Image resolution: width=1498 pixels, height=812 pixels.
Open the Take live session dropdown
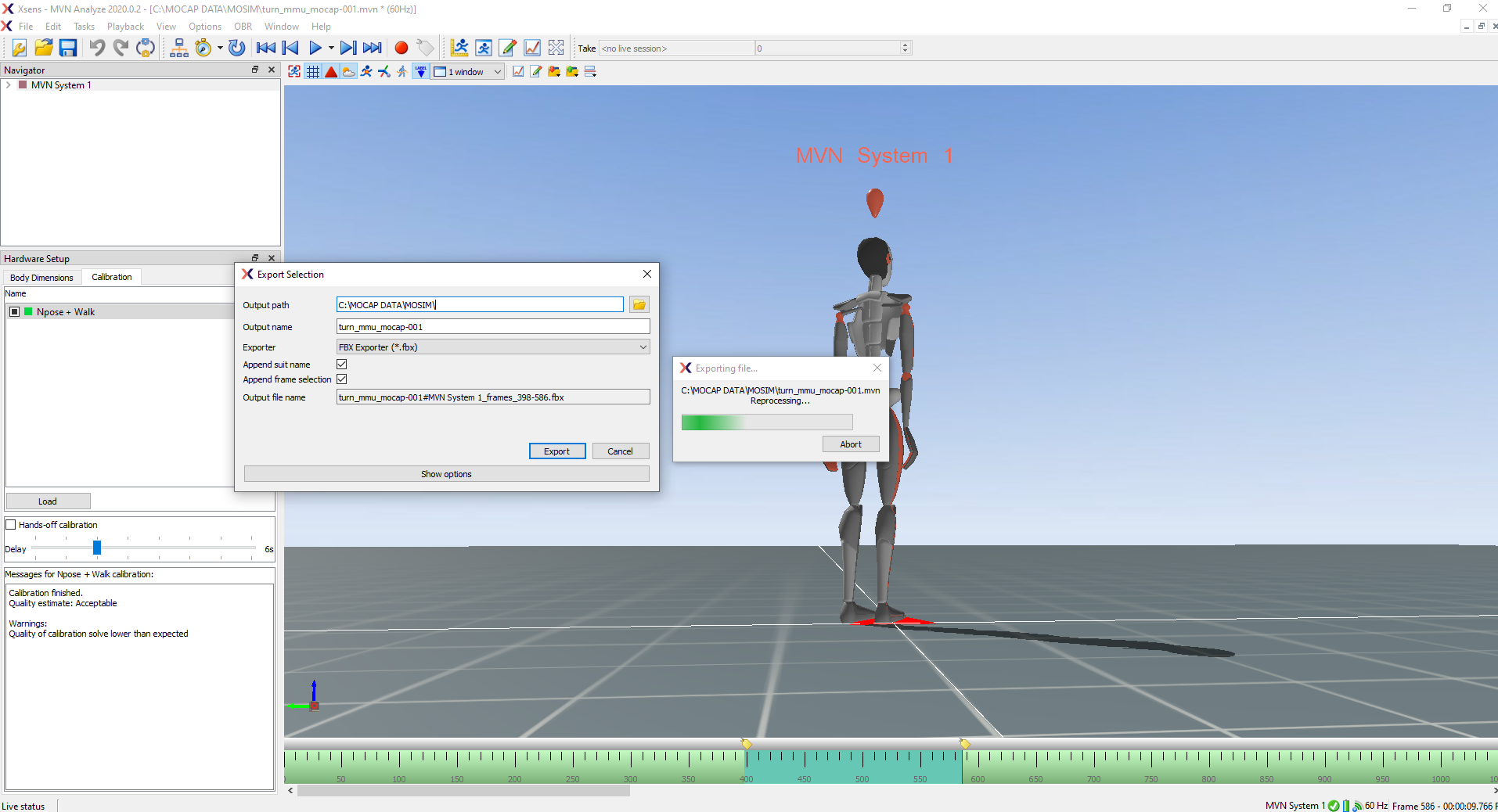pyautogui.click(x=676, y=49)
